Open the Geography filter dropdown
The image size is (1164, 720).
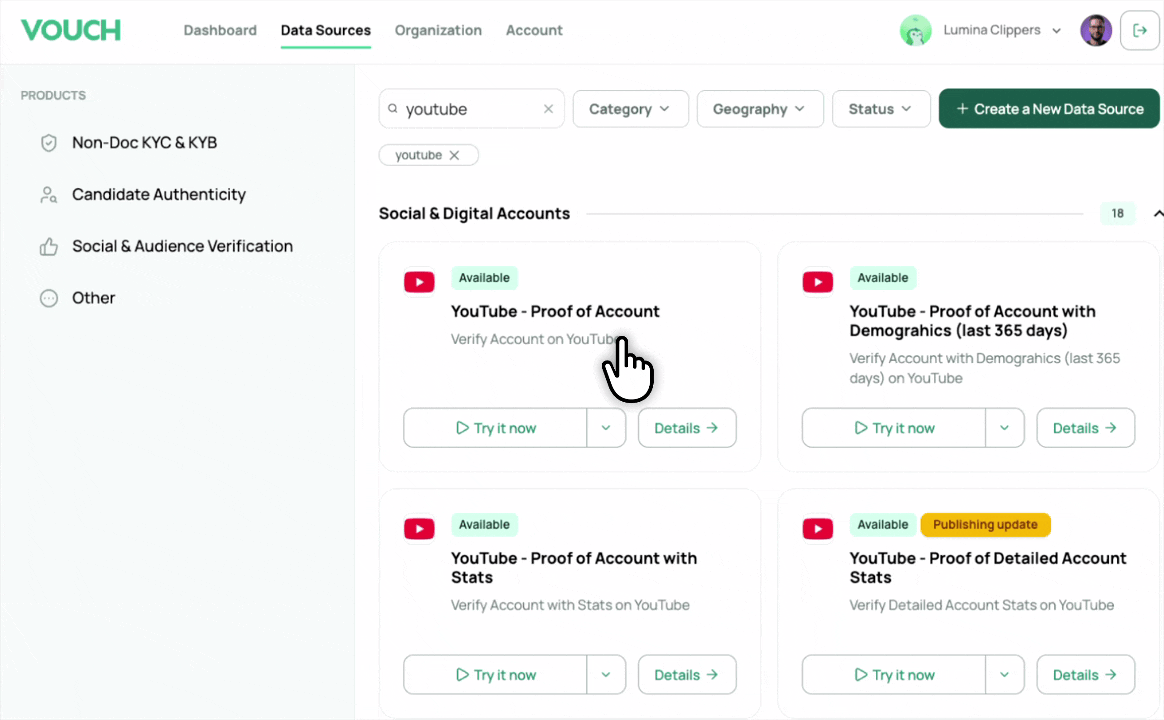pyautogui.click(x=759, y=109)
